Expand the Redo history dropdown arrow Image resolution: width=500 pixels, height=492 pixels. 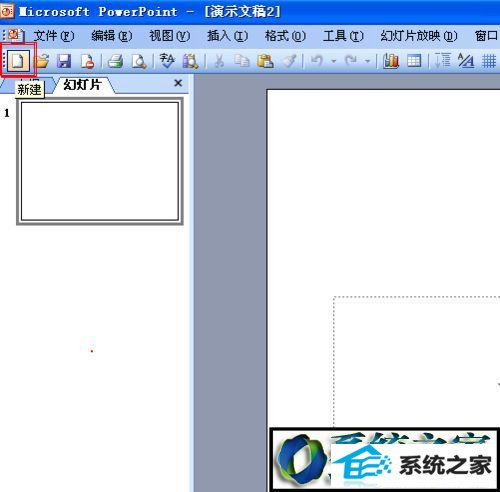368,61
